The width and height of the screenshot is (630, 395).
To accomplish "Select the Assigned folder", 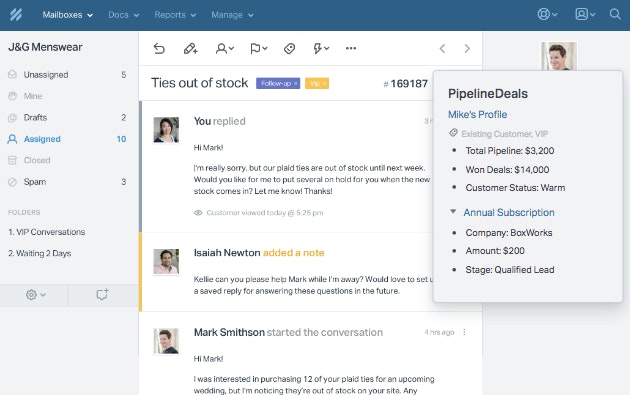I will point(67,139).
